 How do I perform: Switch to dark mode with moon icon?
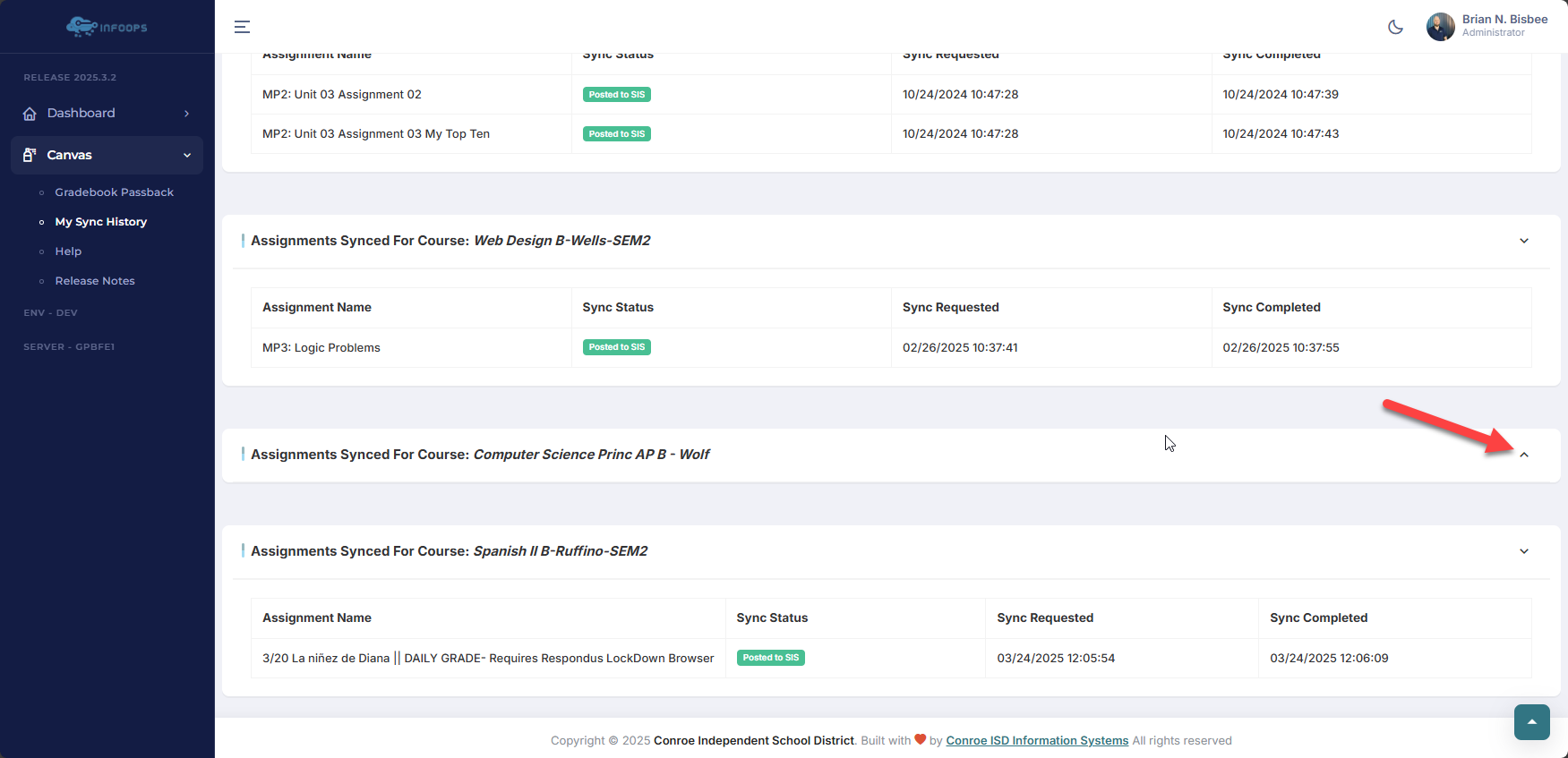coord(1395,27)
